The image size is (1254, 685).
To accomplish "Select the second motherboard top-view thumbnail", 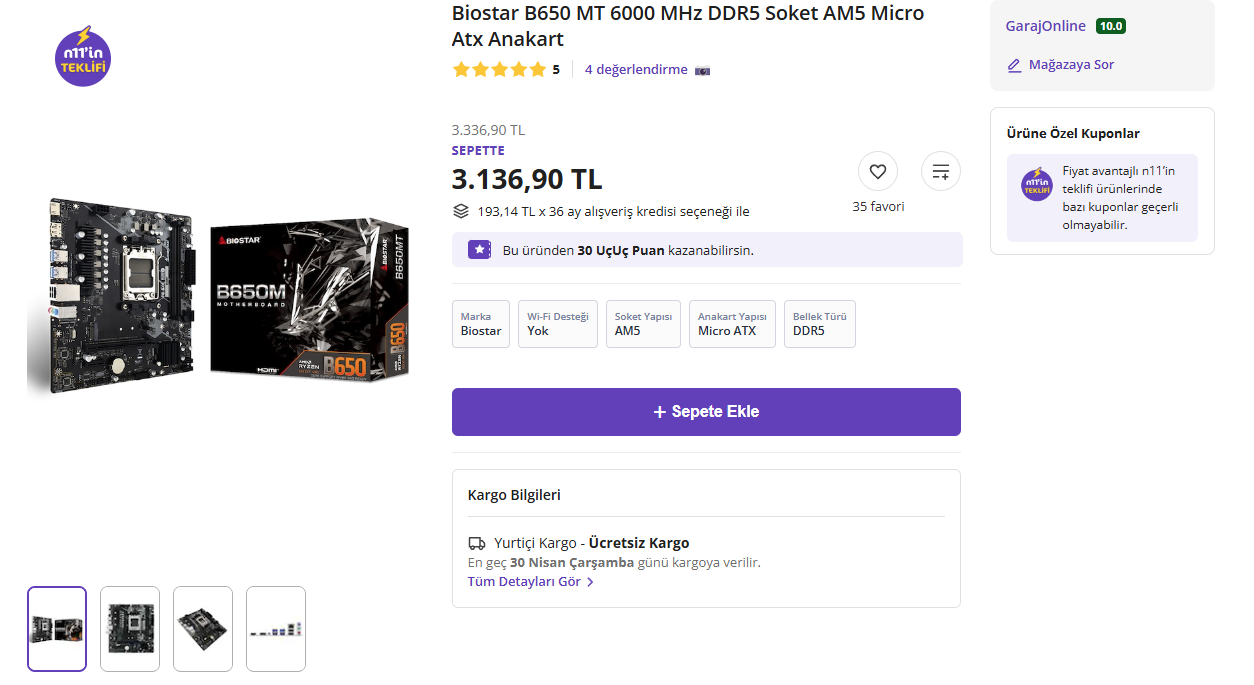I will pos(130,628).
